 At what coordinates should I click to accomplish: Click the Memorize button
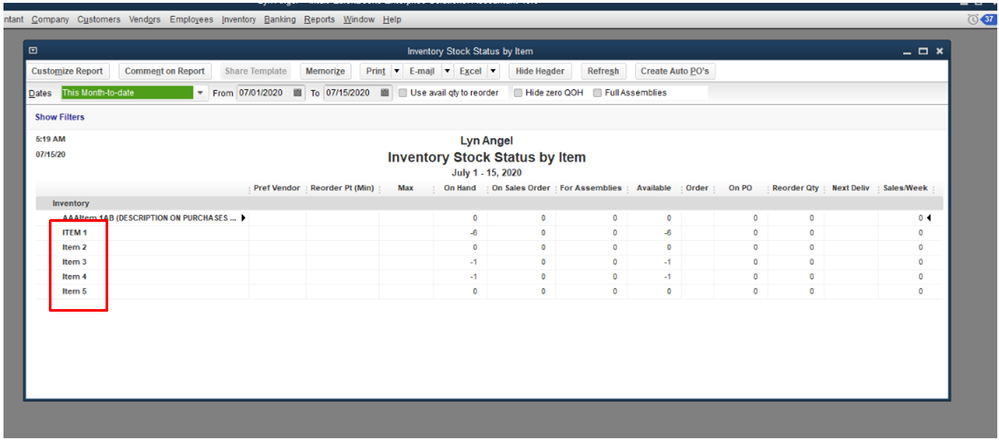326,71
